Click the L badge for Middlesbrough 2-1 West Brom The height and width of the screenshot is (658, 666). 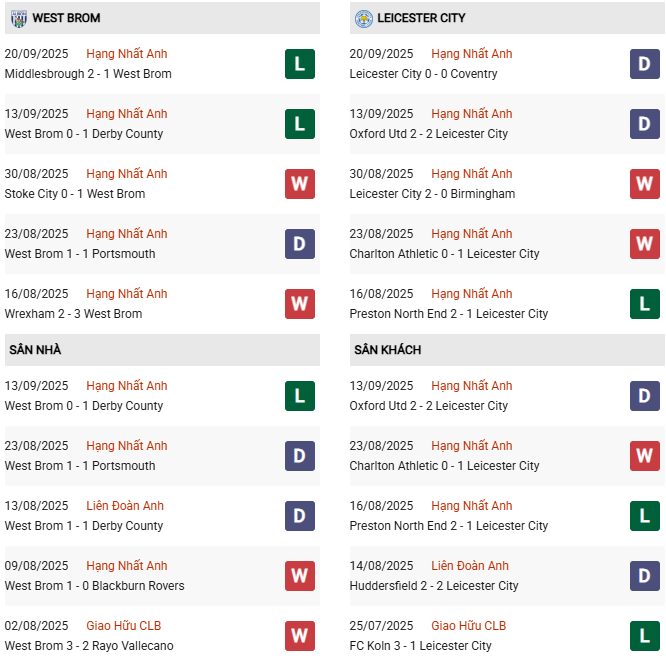300,64
